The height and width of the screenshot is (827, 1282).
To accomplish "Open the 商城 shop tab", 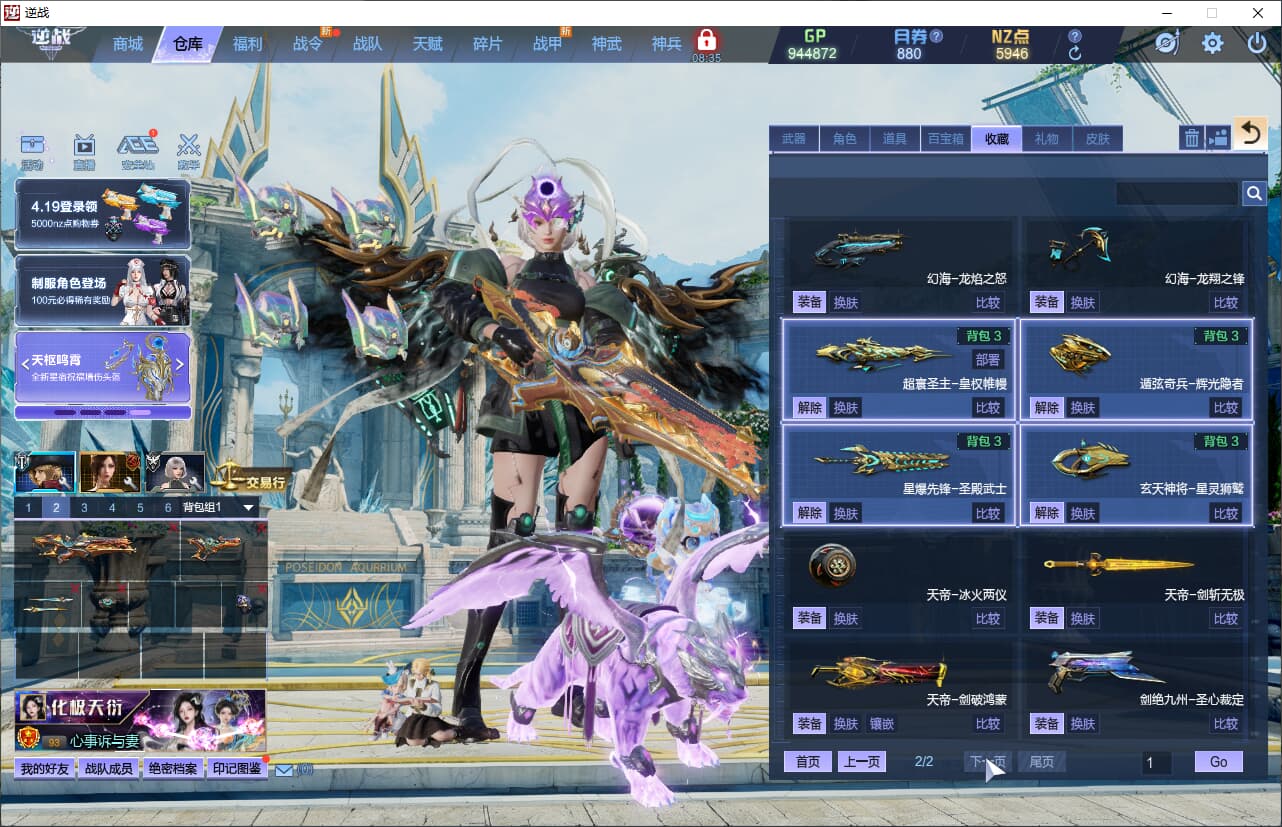I will pyautogui.click(x=128, y=44).
